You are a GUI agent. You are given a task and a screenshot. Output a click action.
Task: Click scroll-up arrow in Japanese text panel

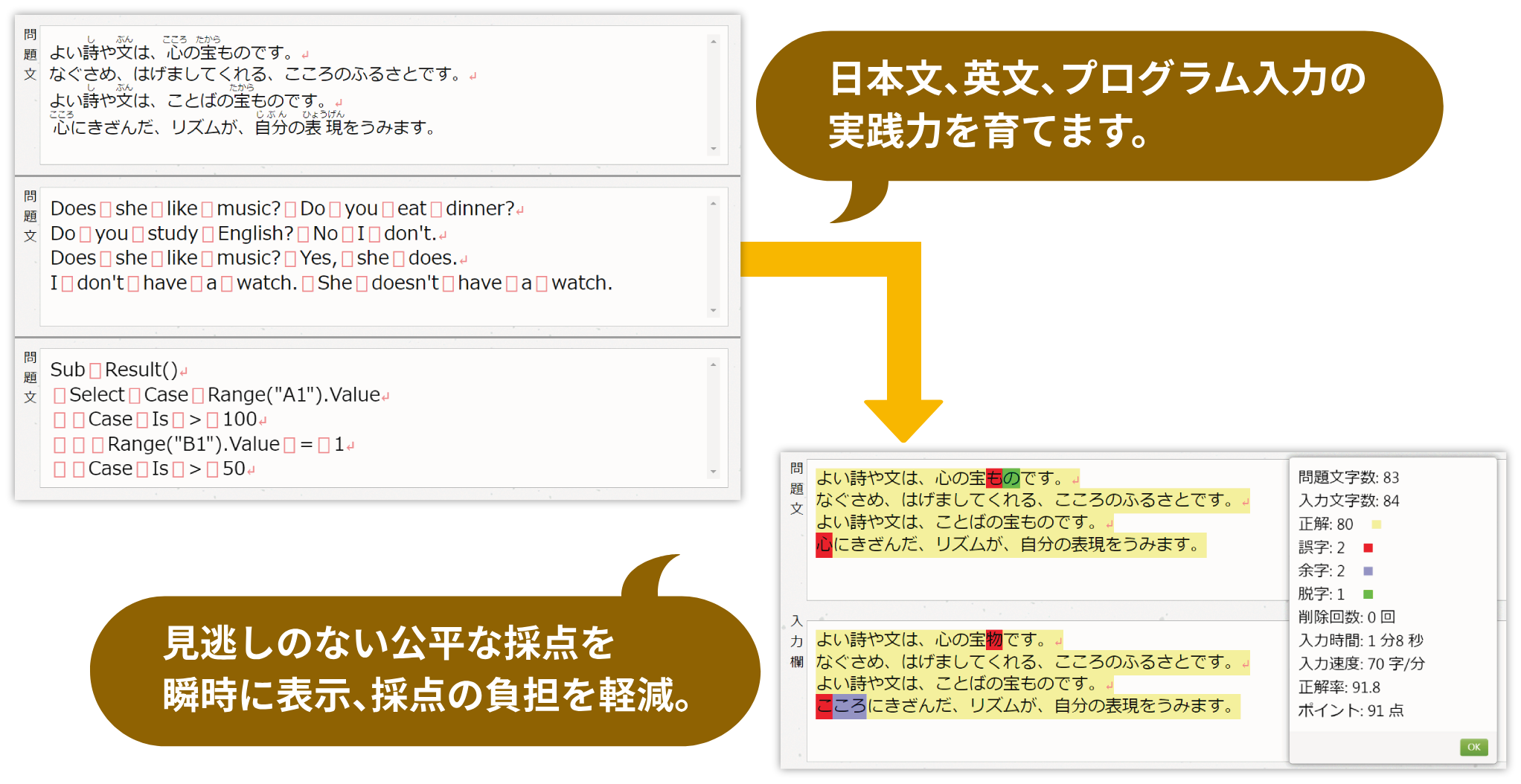tap(713, 42)
